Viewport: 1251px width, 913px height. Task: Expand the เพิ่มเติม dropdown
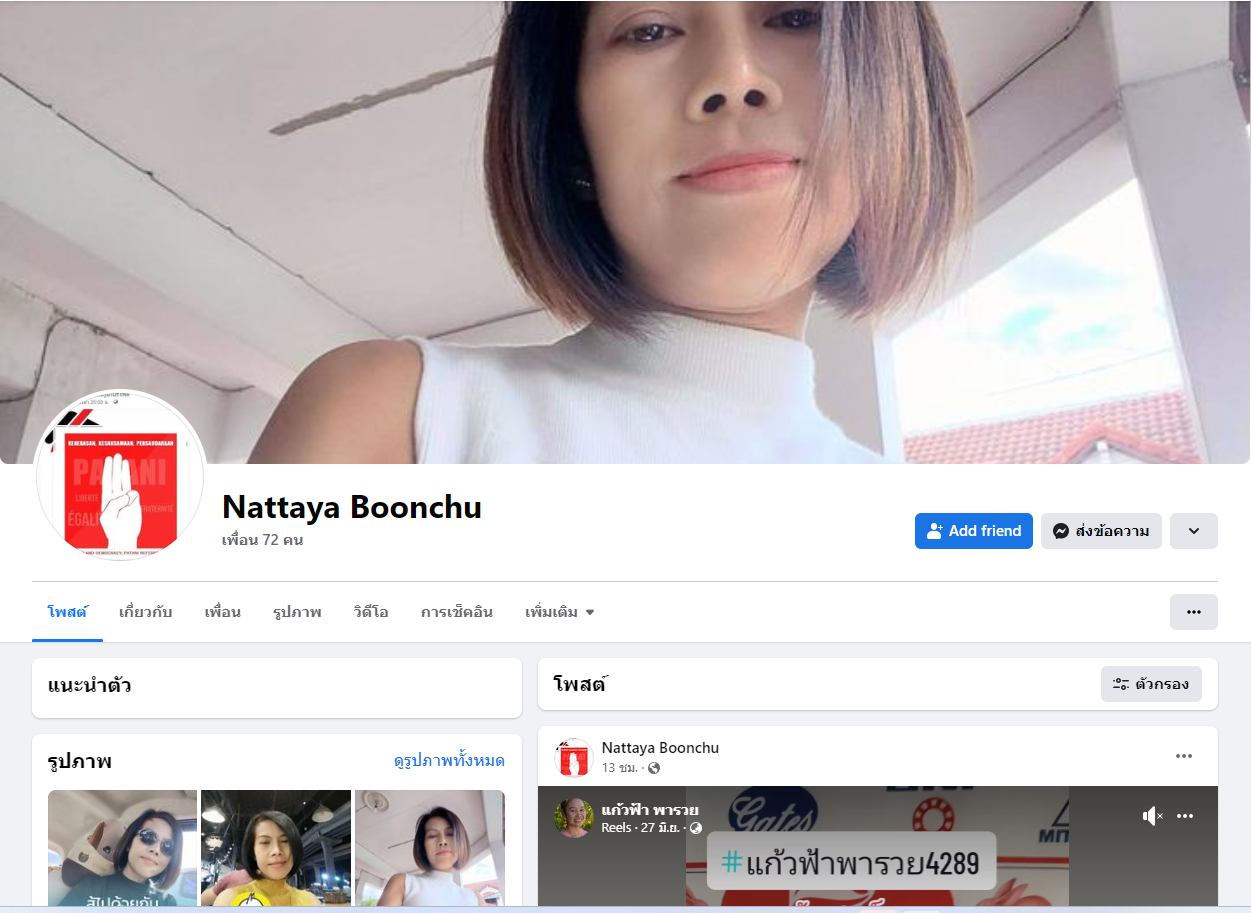point(559,612)
